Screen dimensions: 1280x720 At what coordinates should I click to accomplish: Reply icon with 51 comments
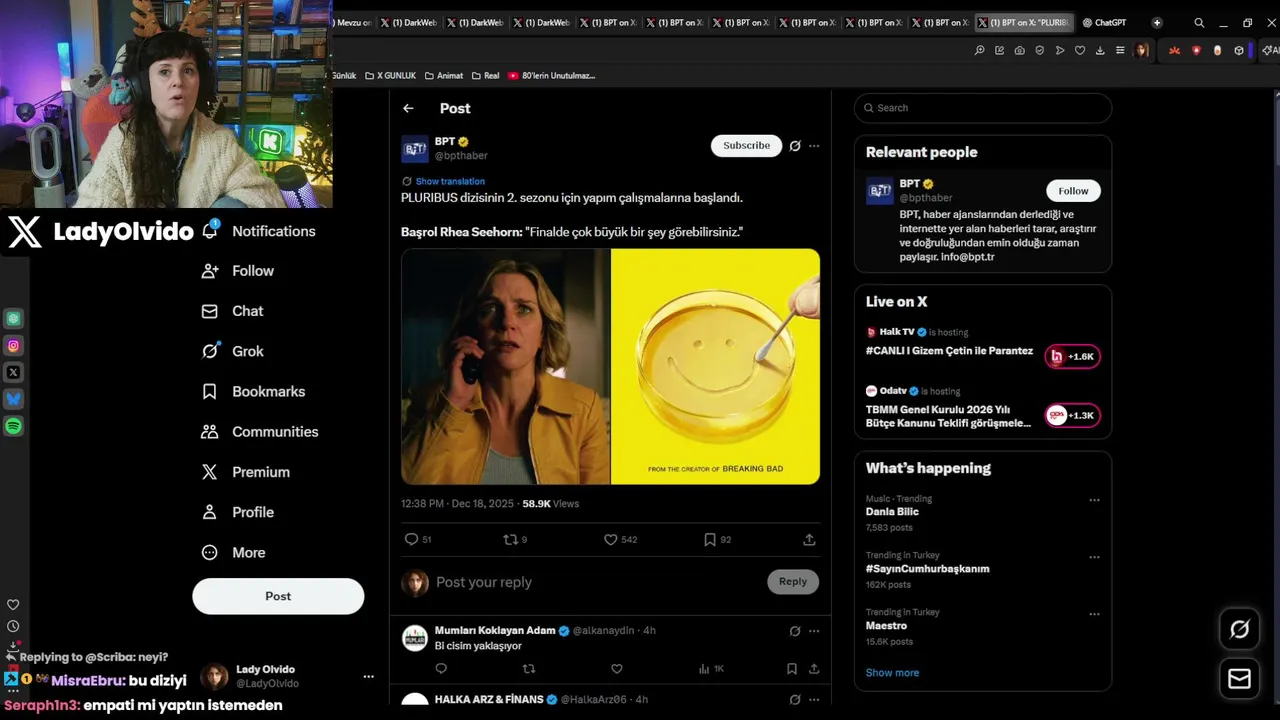[x=411, y=539]
